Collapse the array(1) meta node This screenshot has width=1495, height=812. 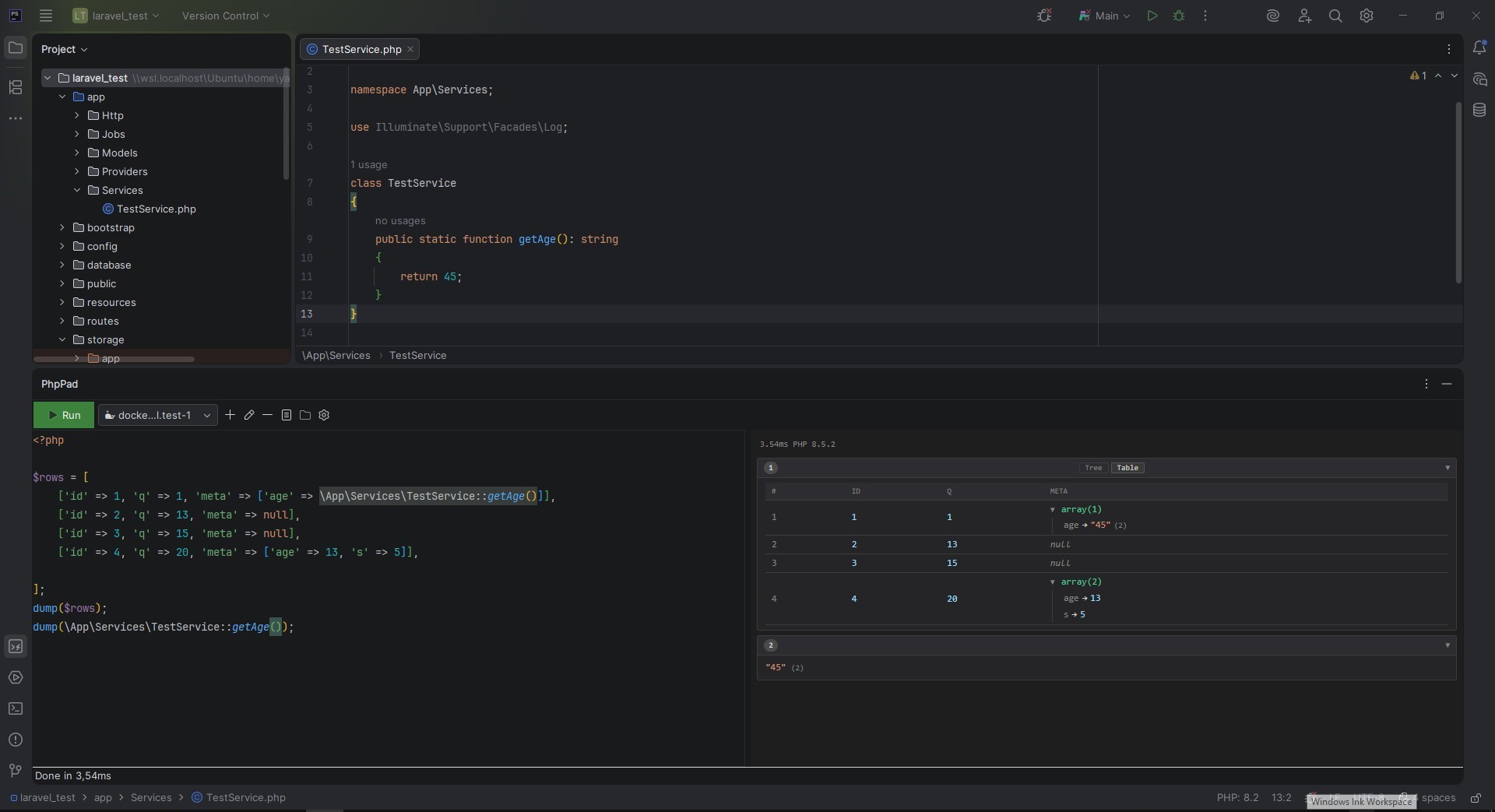(x=1053, y=510)
